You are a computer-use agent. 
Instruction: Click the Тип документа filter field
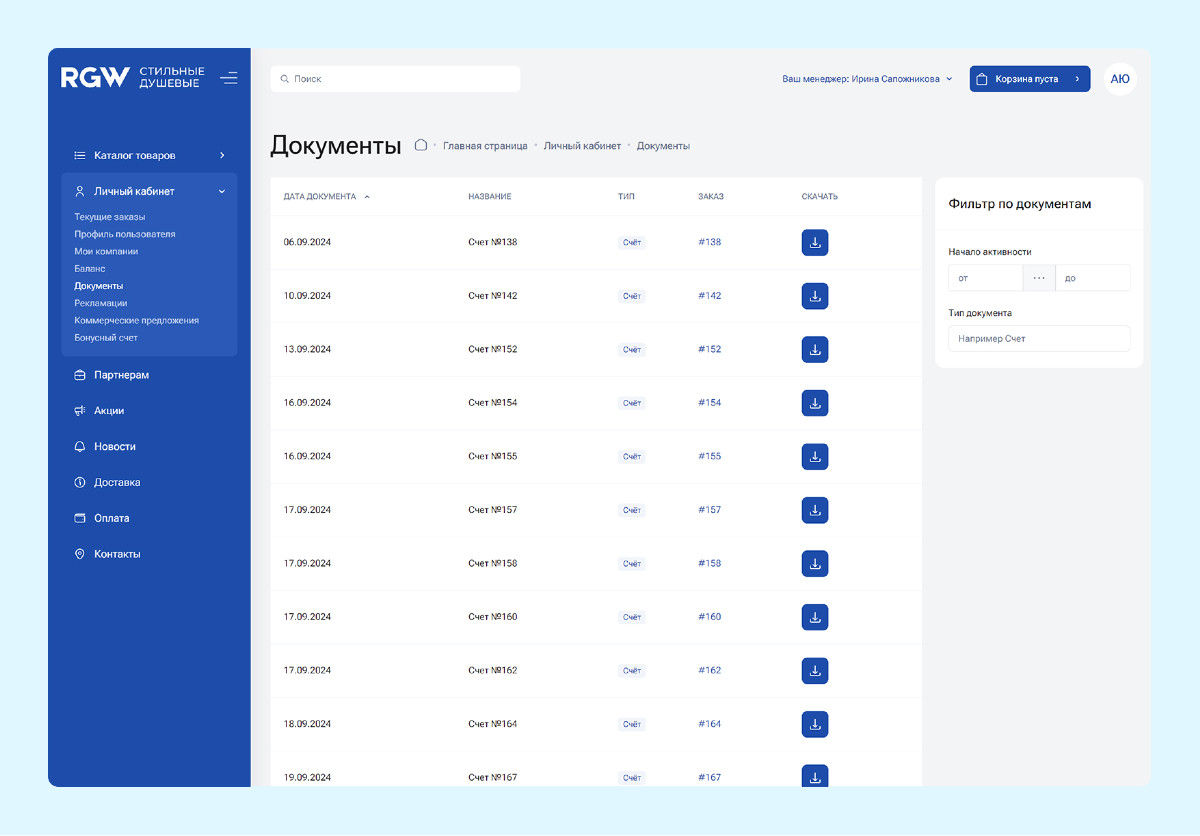(1038, 339)
